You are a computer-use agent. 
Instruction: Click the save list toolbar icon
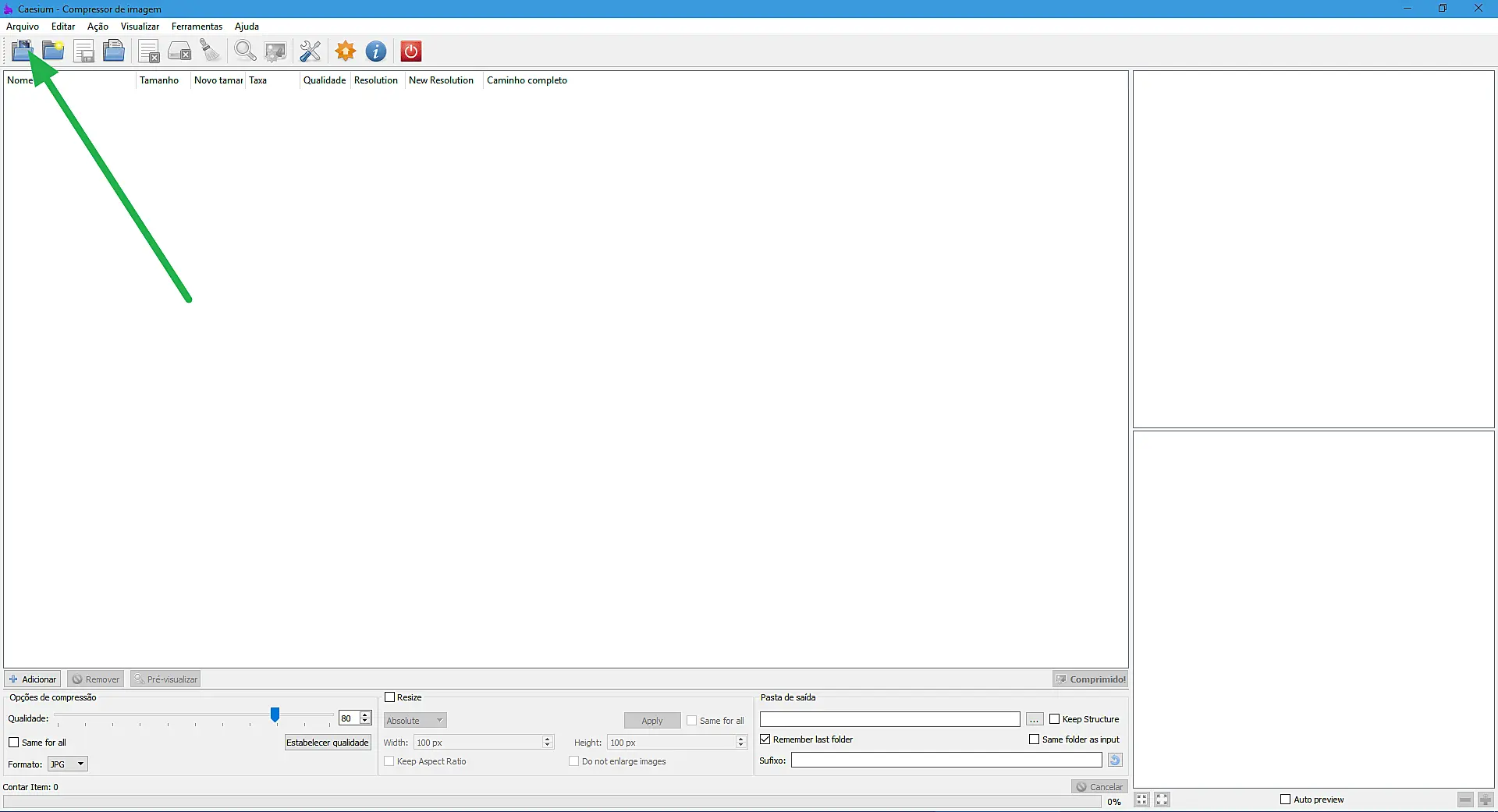click(83, 51)
